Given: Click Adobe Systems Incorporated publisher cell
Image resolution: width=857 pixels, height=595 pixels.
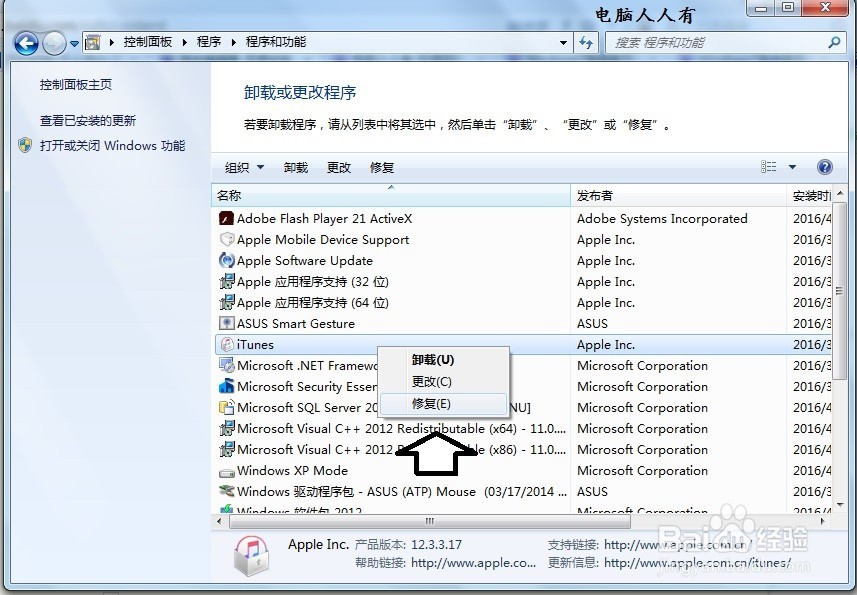Looking at the screenshot, I should 662,219.
